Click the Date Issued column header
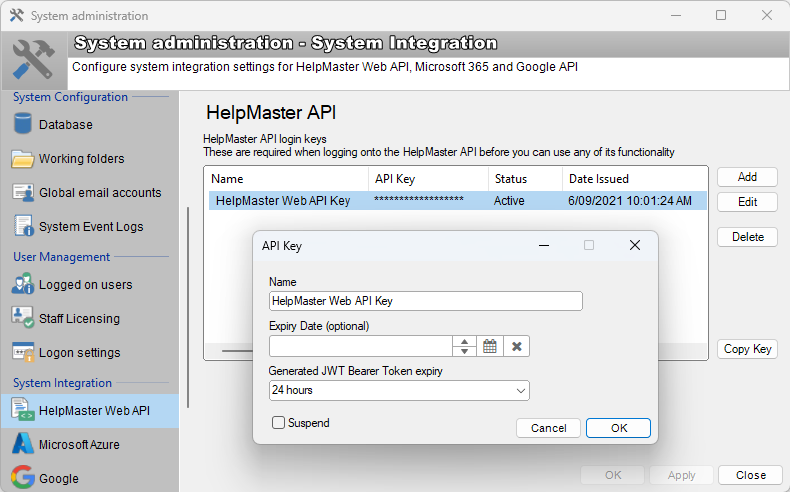The image size is (790, 492). [634, 179]
